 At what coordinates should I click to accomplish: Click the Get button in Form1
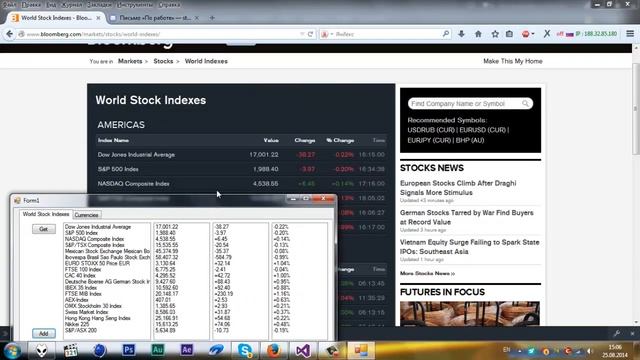tap(44, 229)
